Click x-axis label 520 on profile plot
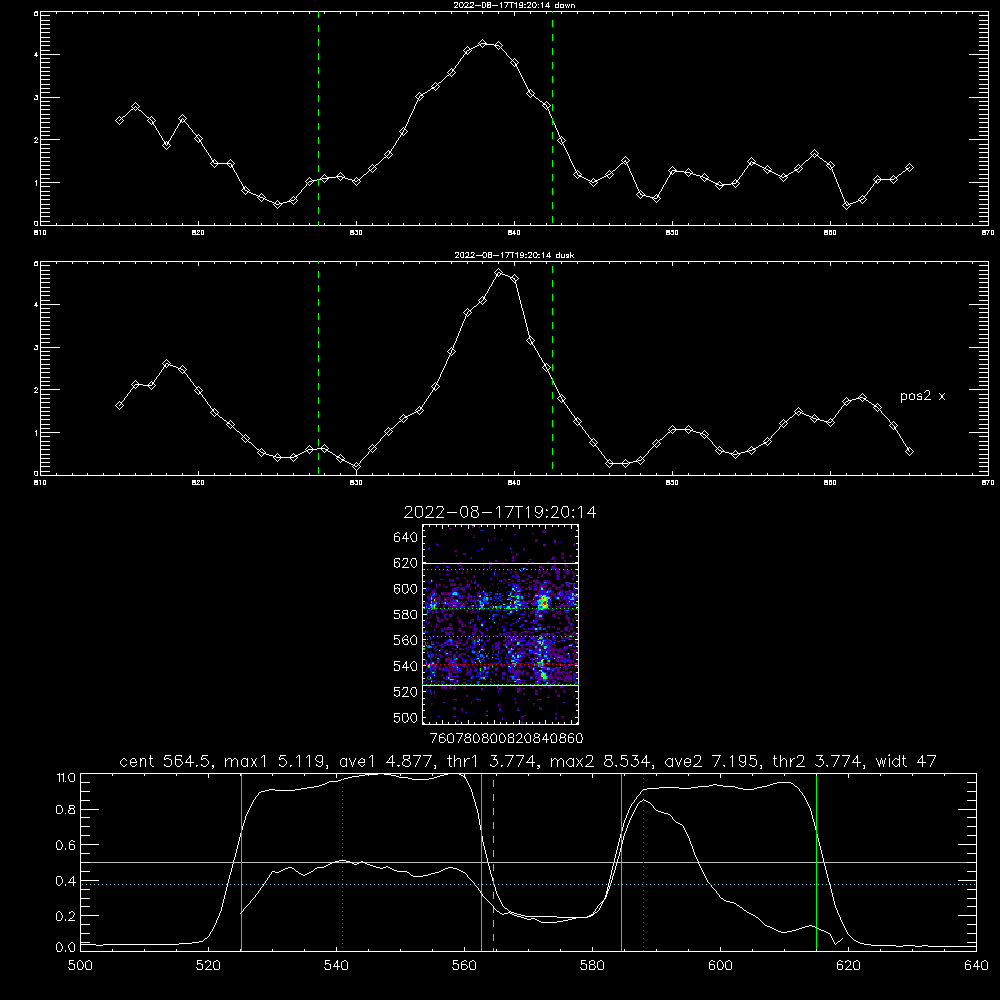 (208, 966)
